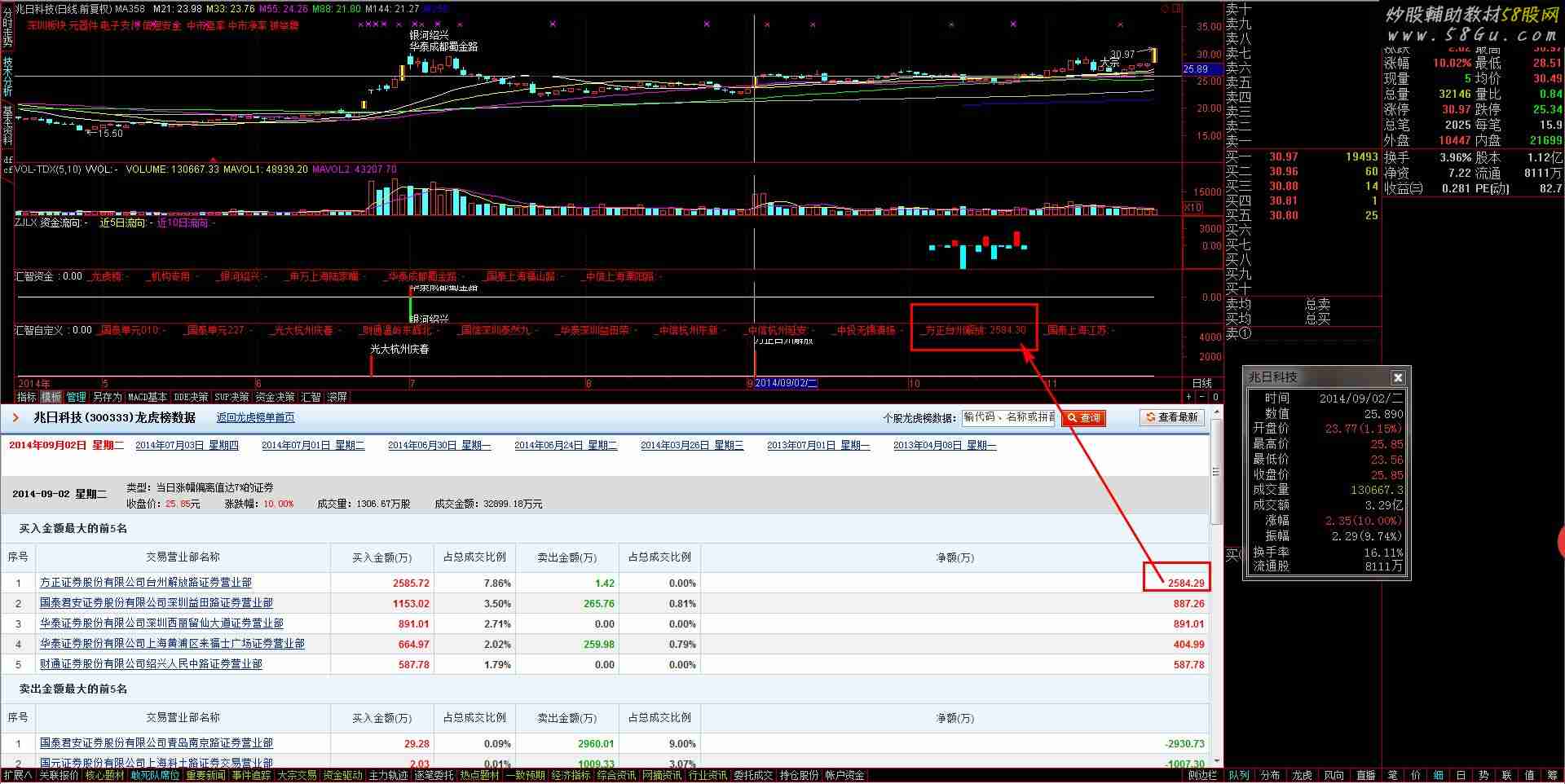Viewport: 1565px width, 784px height.
Task: Open 国泰君安深圳益田路证券营业部 link
Action: pyautogui.click(x=156, y=603)
